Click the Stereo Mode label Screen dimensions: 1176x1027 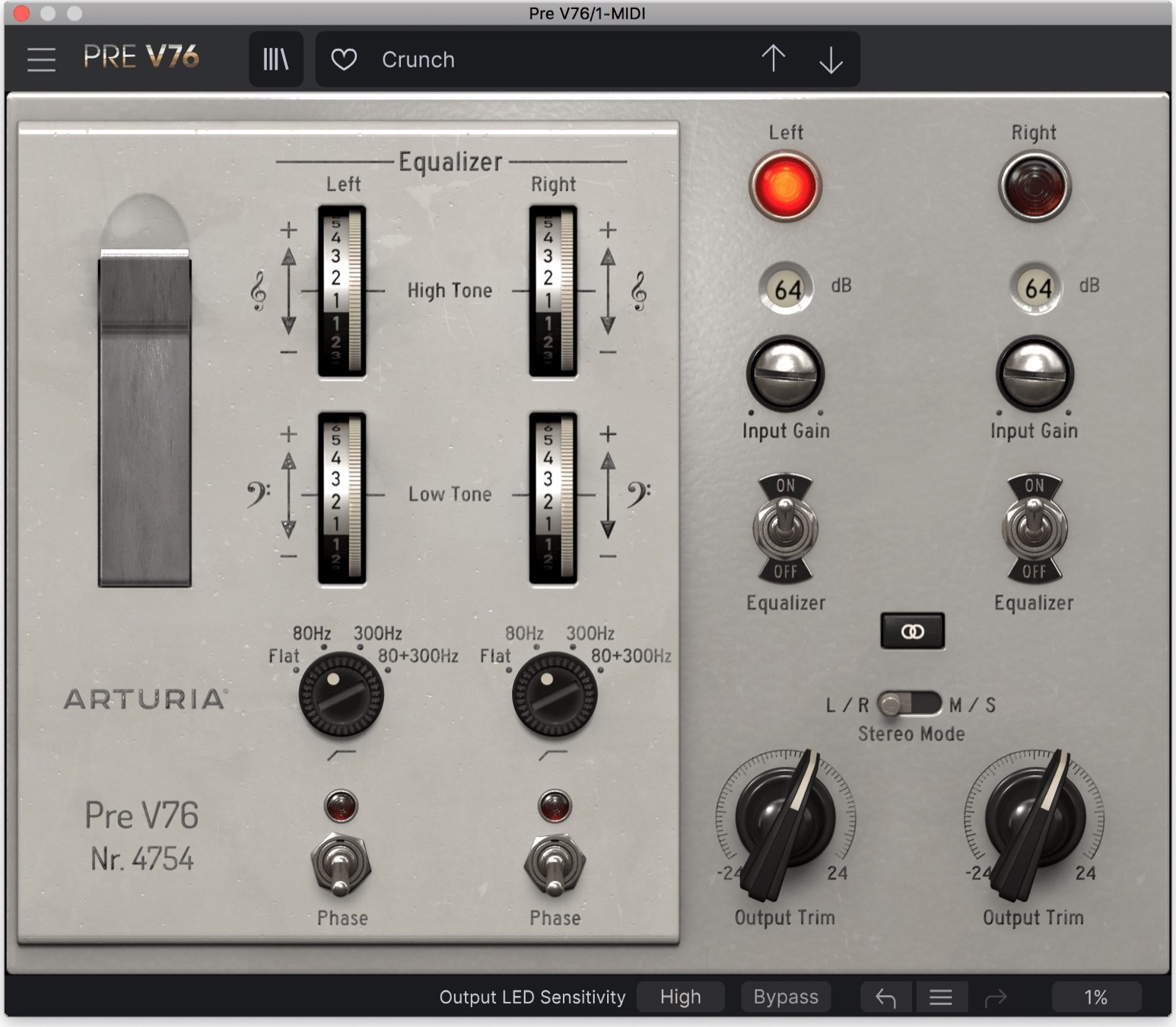tap(911, 734)
